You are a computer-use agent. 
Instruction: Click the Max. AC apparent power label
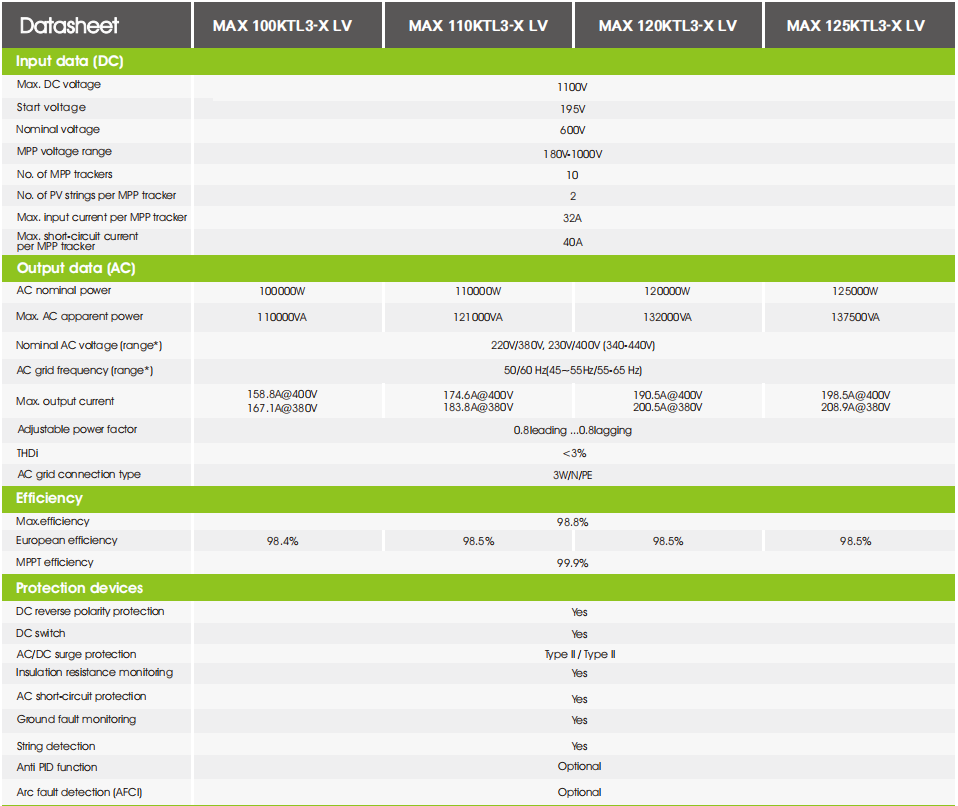[79, 317]
